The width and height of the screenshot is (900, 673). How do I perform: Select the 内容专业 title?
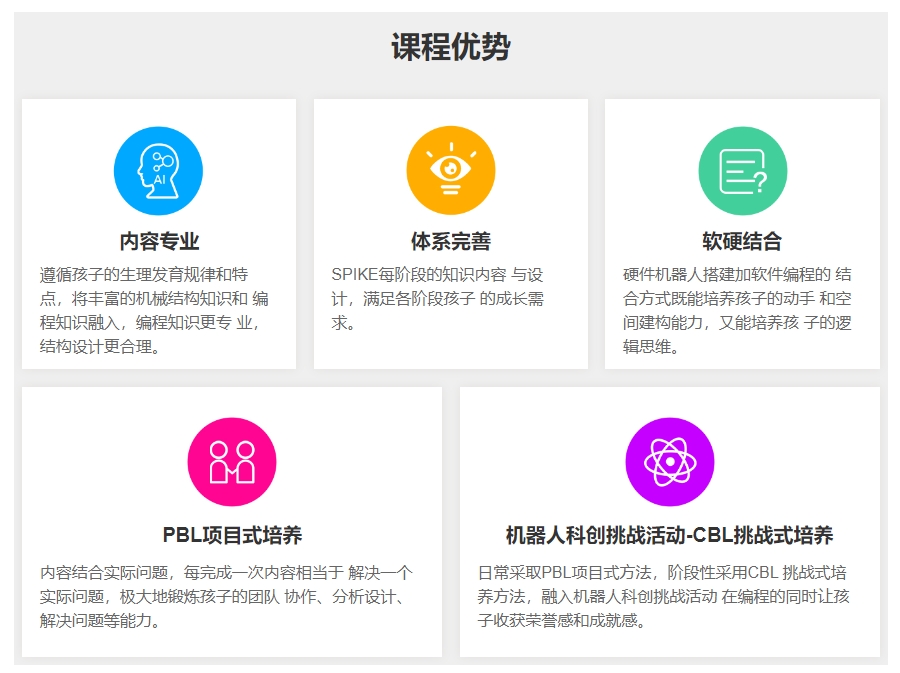point(159,241)
